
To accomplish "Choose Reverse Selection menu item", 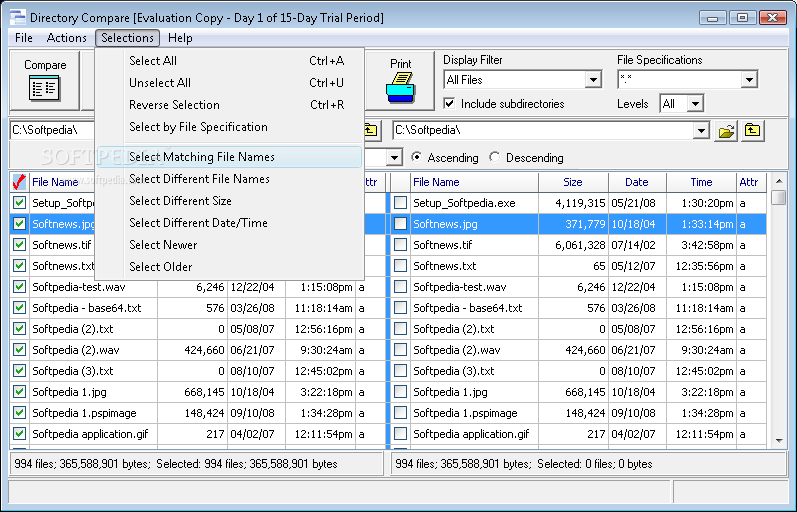I will [230, 105].
